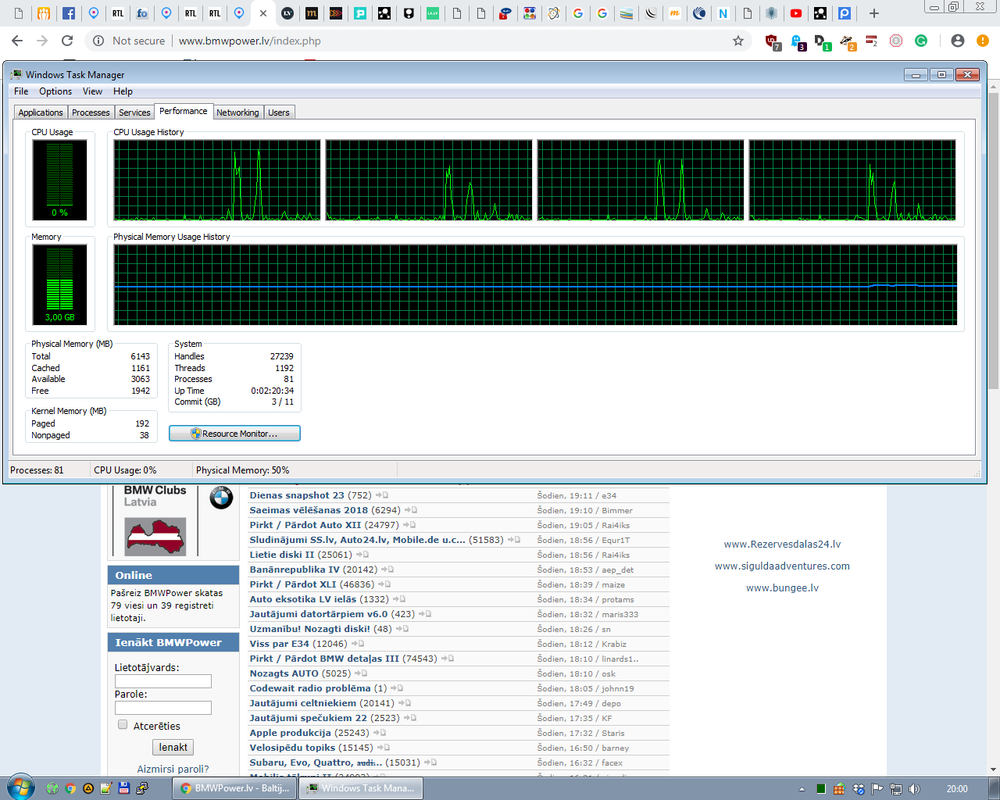Switch to the Applications tab
The width and height of the screenshot is (1000, 800).
click(x=40, y=112)
